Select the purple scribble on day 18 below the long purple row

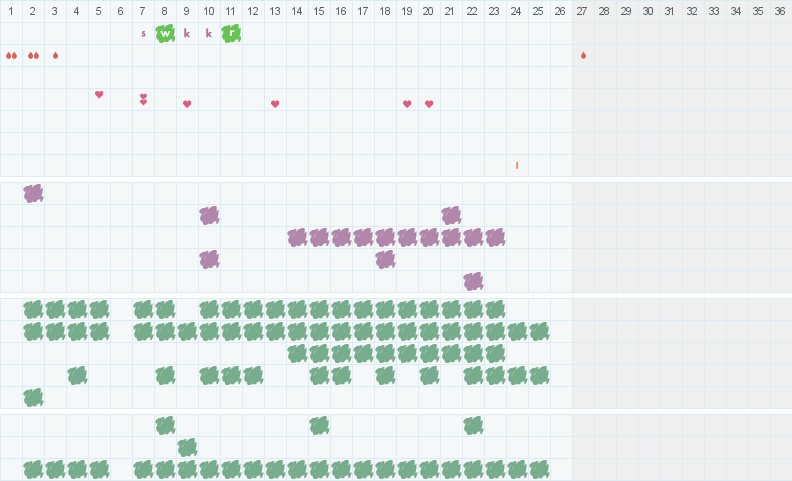pos(385,259)
